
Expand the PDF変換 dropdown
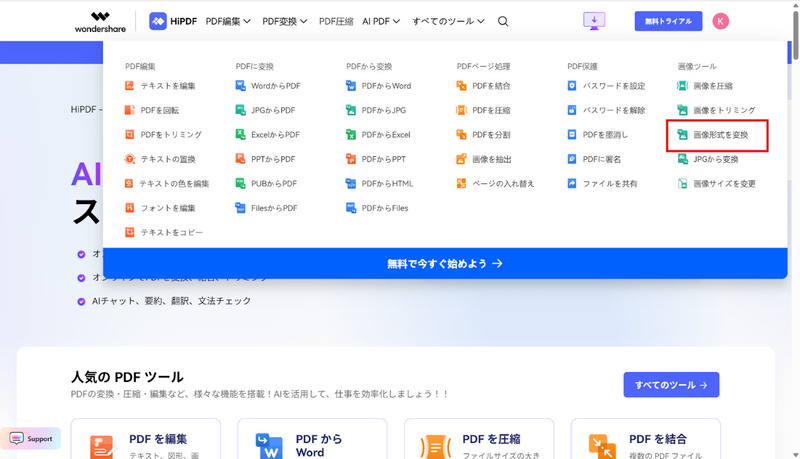285,21
